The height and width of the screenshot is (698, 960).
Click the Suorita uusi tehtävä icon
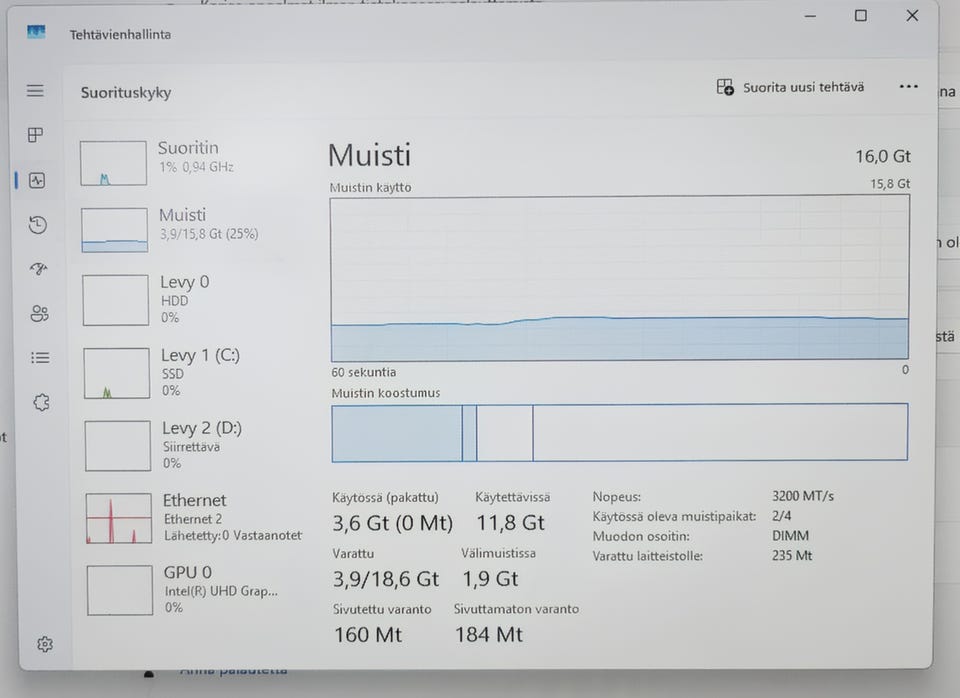pos(725,87)
